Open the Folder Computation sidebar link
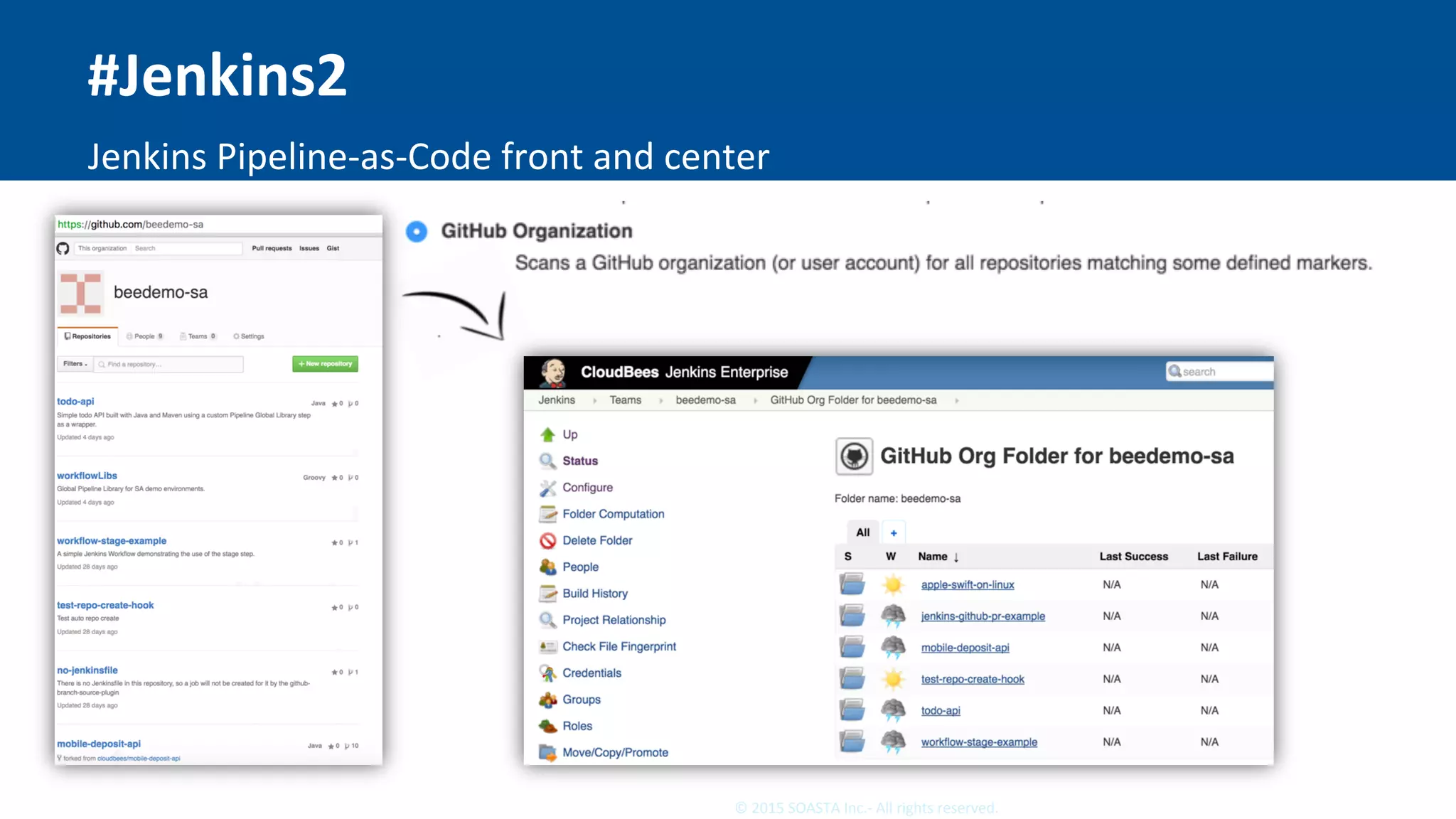Viewport: 1456px width, 819px height. [x=614, y=514]
